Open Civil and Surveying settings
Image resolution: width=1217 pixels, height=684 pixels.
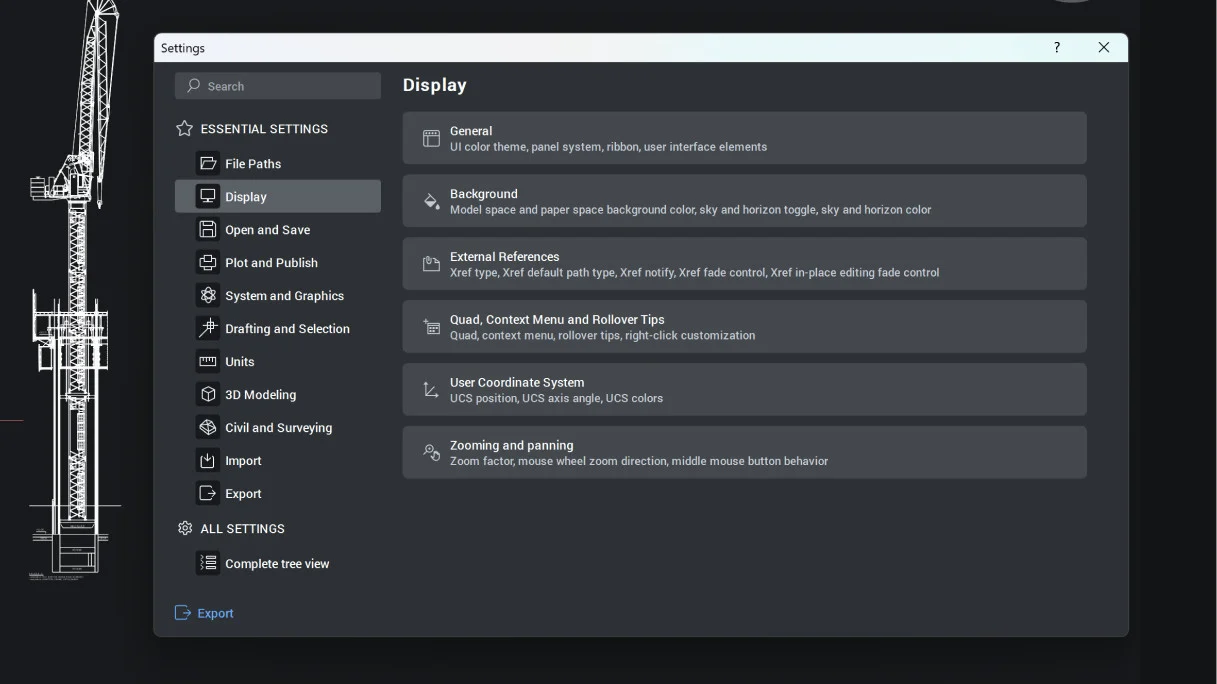click(278, 427)
